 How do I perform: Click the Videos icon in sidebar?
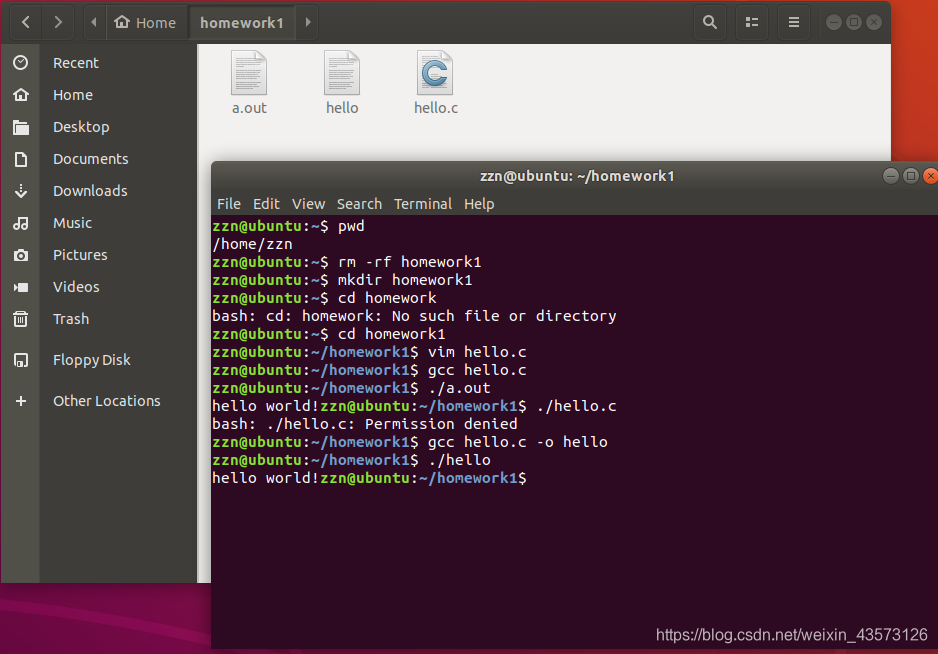point(21,287)
